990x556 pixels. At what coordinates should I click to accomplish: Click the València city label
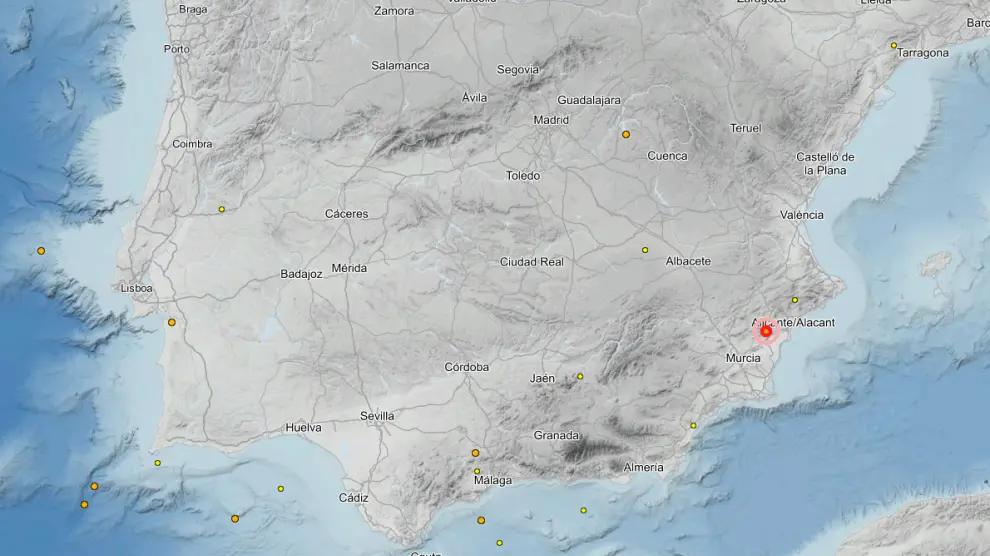(802, 215)
